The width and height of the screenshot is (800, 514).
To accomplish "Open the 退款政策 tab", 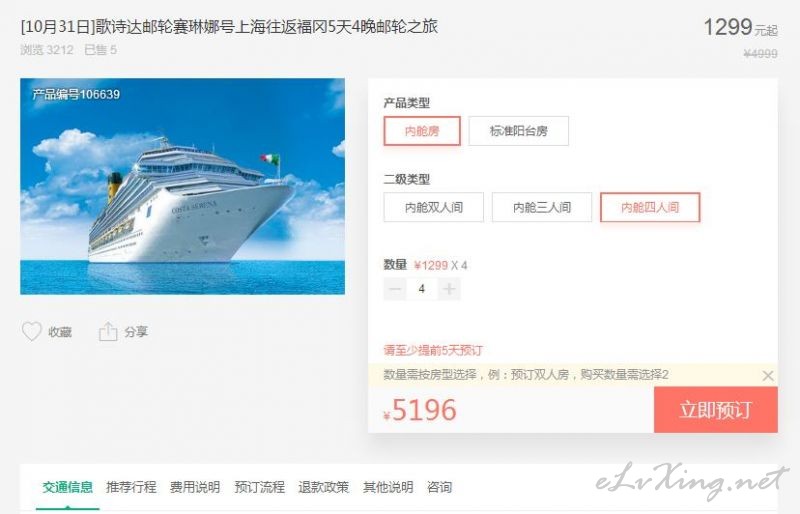I will coord(323,487).
